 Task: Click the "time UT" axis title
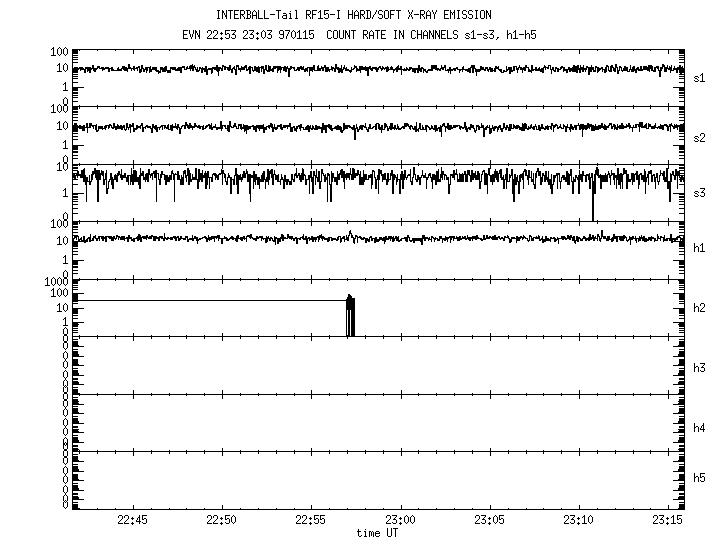[x=379, y=534]
